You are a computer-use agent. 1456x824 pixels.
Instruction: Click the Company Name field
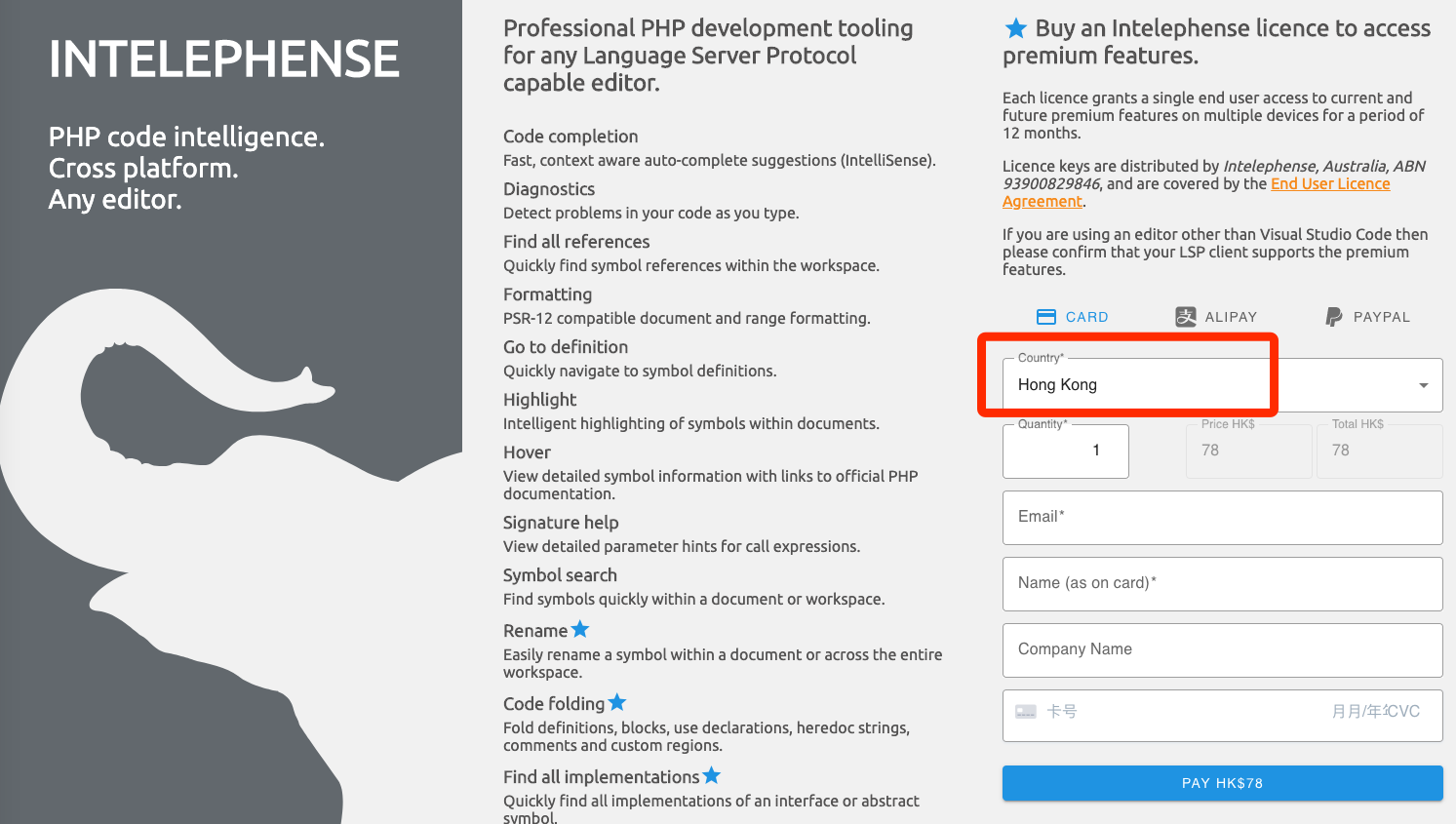(x=1222, y=650)
